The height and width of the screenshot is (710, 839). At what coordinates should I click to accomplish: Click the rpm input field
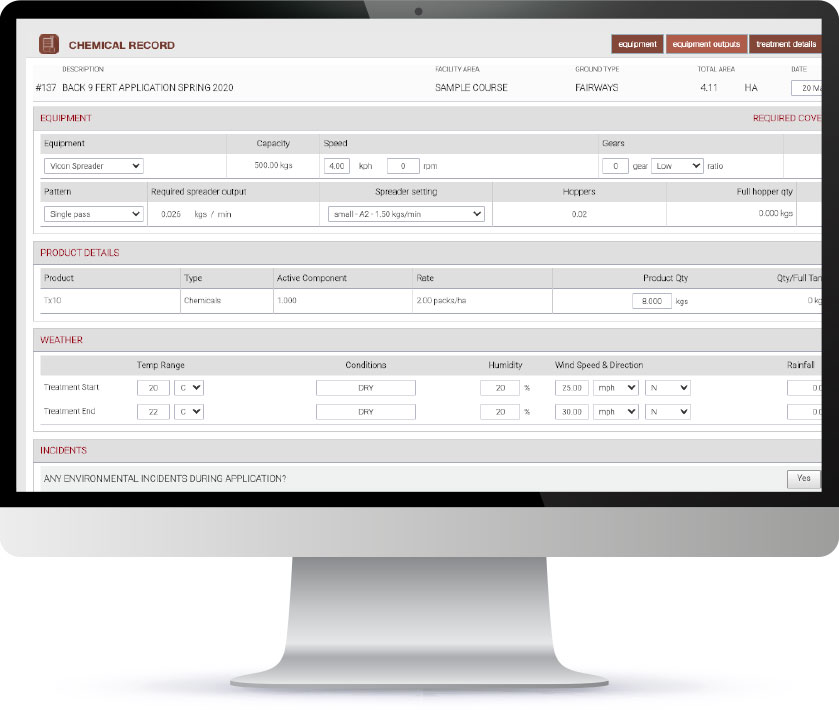tap(403, 166)
